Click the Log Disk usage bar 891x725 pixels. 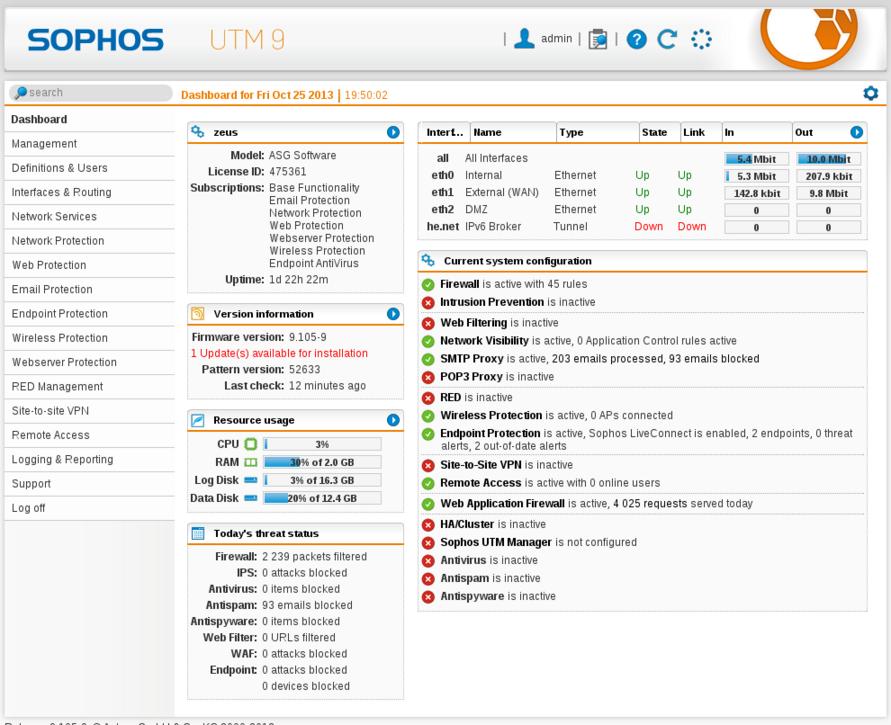click(322, 481)
